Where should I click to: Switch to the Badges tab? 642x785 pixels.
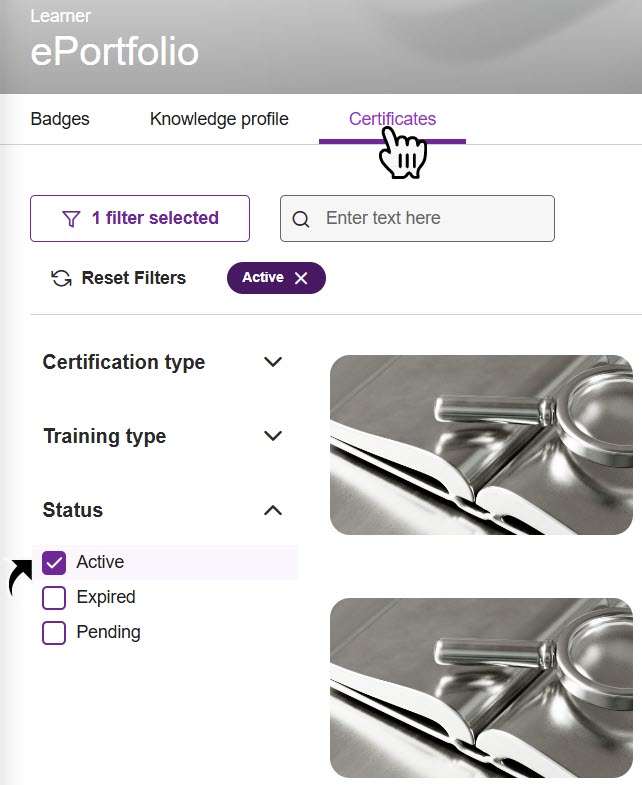click(x=60, y=119)
